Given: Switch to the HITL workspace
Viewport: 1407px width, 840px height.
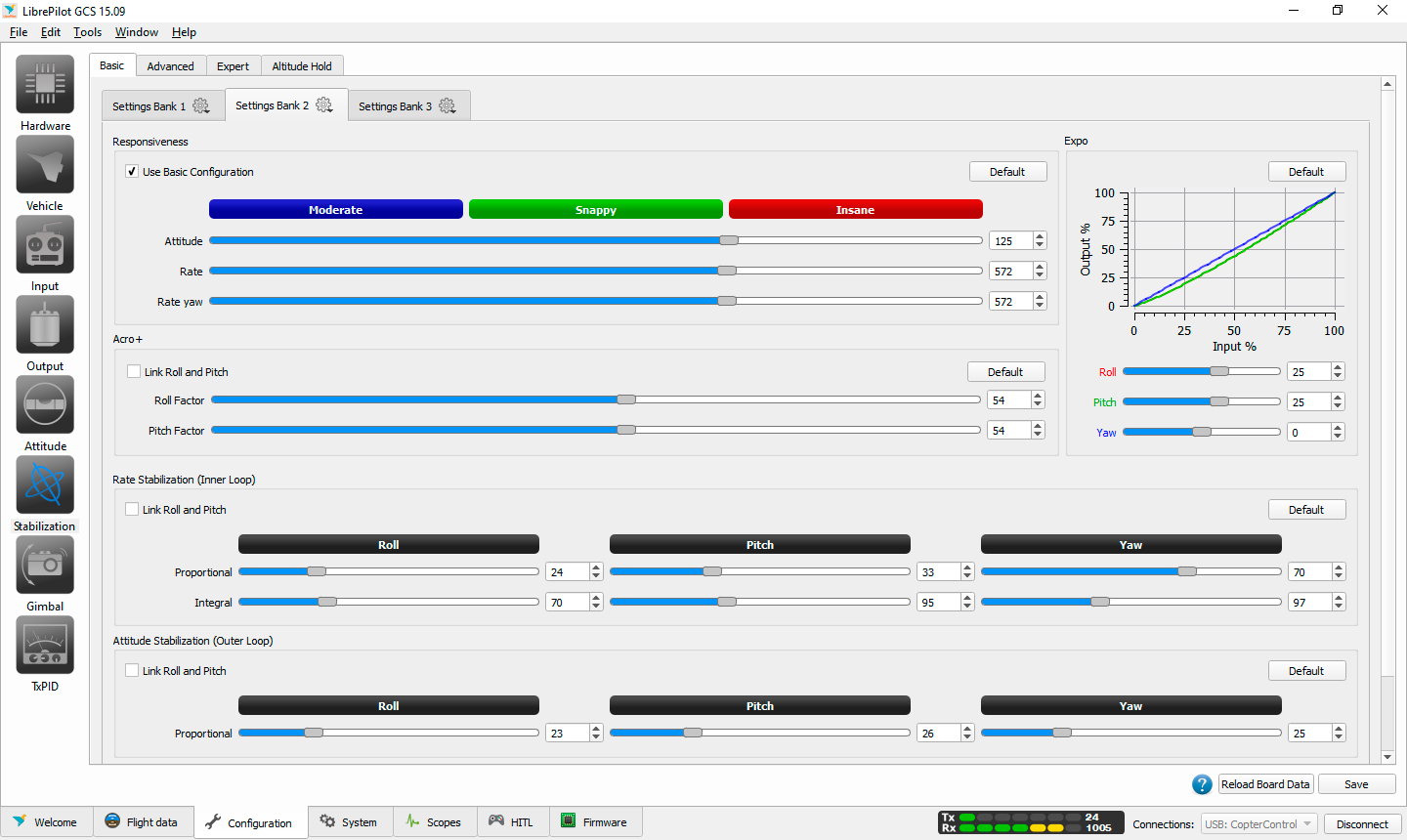Looking at the screenshot, I should point(512,822).
